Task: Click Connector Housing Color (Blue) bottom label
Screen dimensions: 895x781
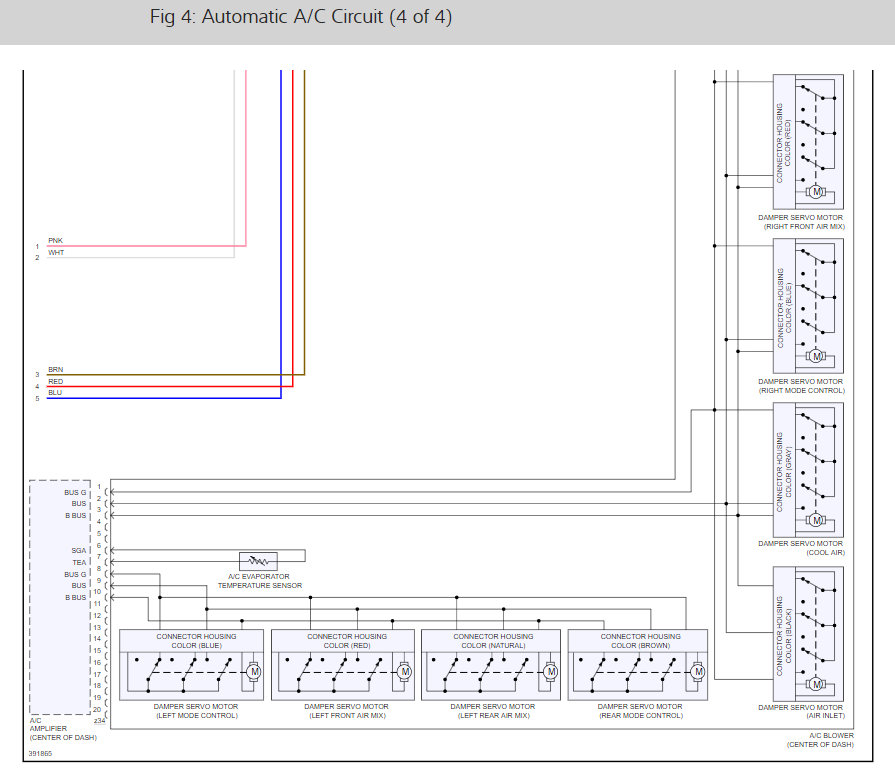Action: point(196,641)
